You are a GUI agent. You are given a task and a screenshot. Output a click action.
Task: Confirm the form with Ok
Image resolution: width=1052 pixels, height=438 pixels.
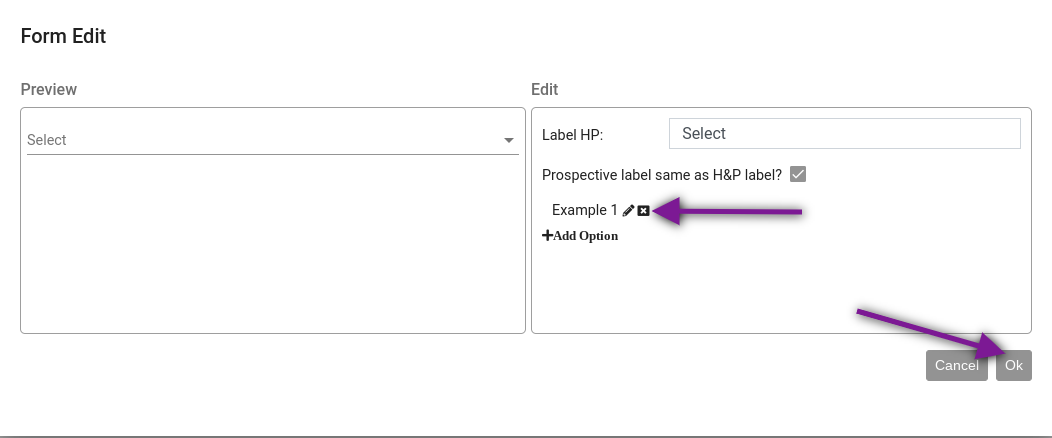pyautogui.click(x=1013, y=365)
